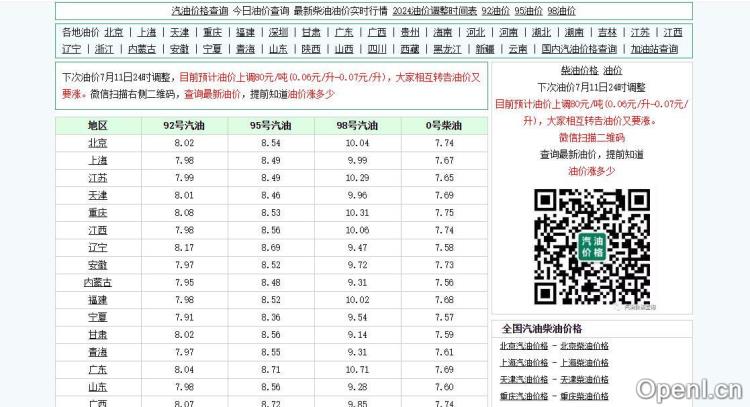Open 北京 in the price table's region column
This screenshot has width=750, height=407.
click(x=98, y=143)
